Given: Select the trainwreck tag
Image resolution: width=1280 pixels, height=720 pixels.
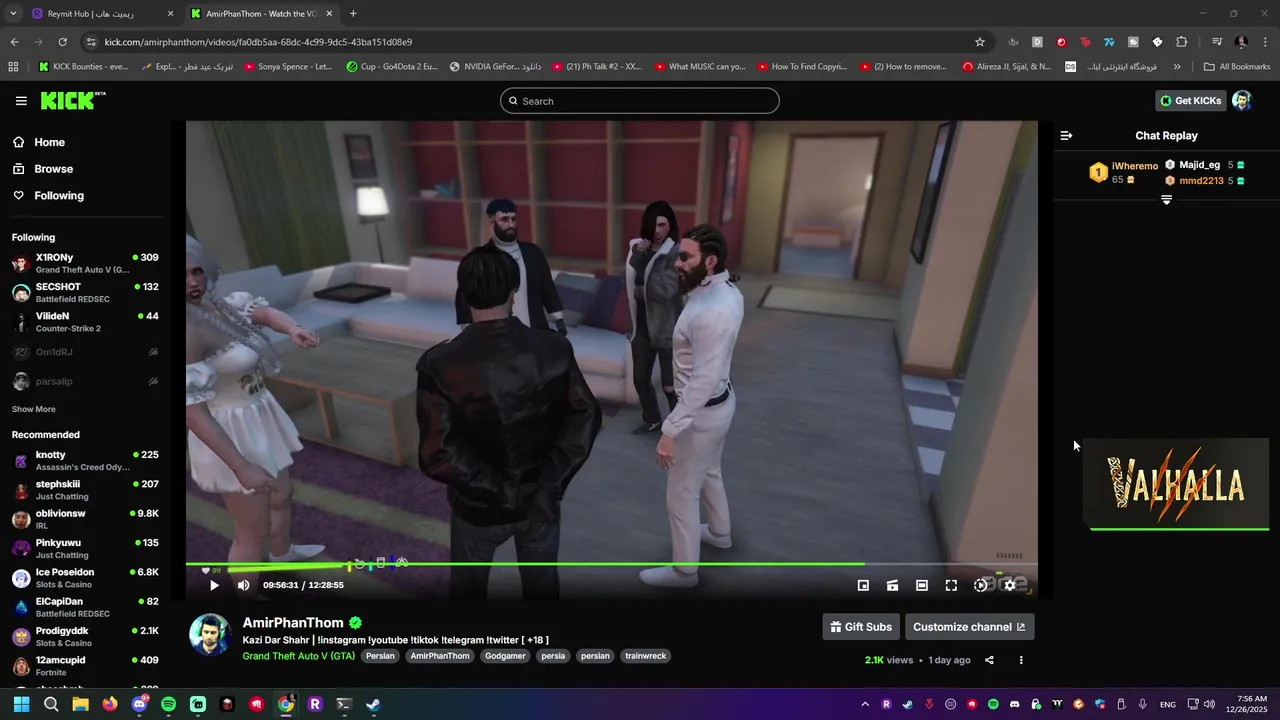Looking at the screenshot, I should pos(645,656).
